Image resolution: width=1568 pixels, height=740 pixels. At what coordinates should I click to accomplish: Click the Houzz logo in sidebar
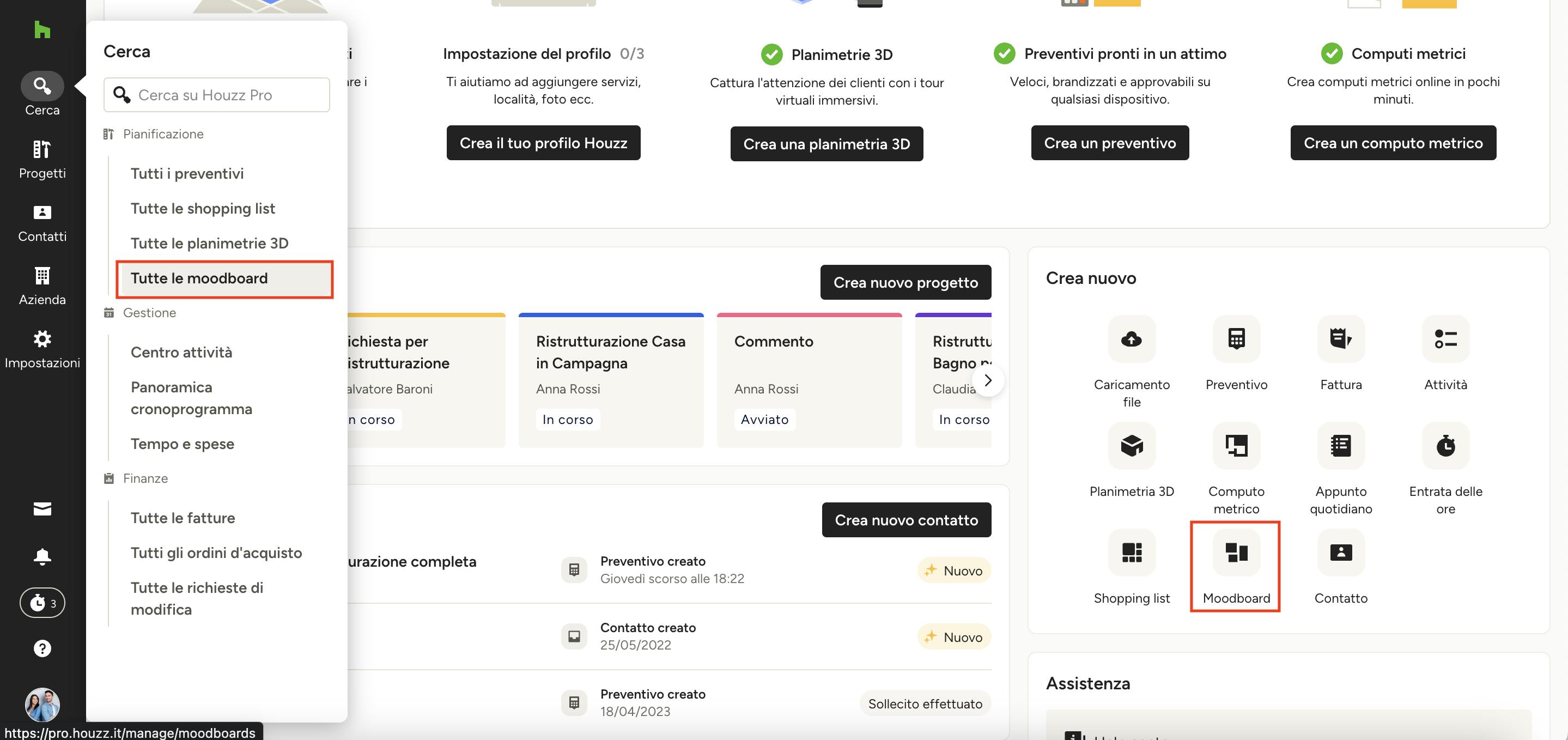42,29
